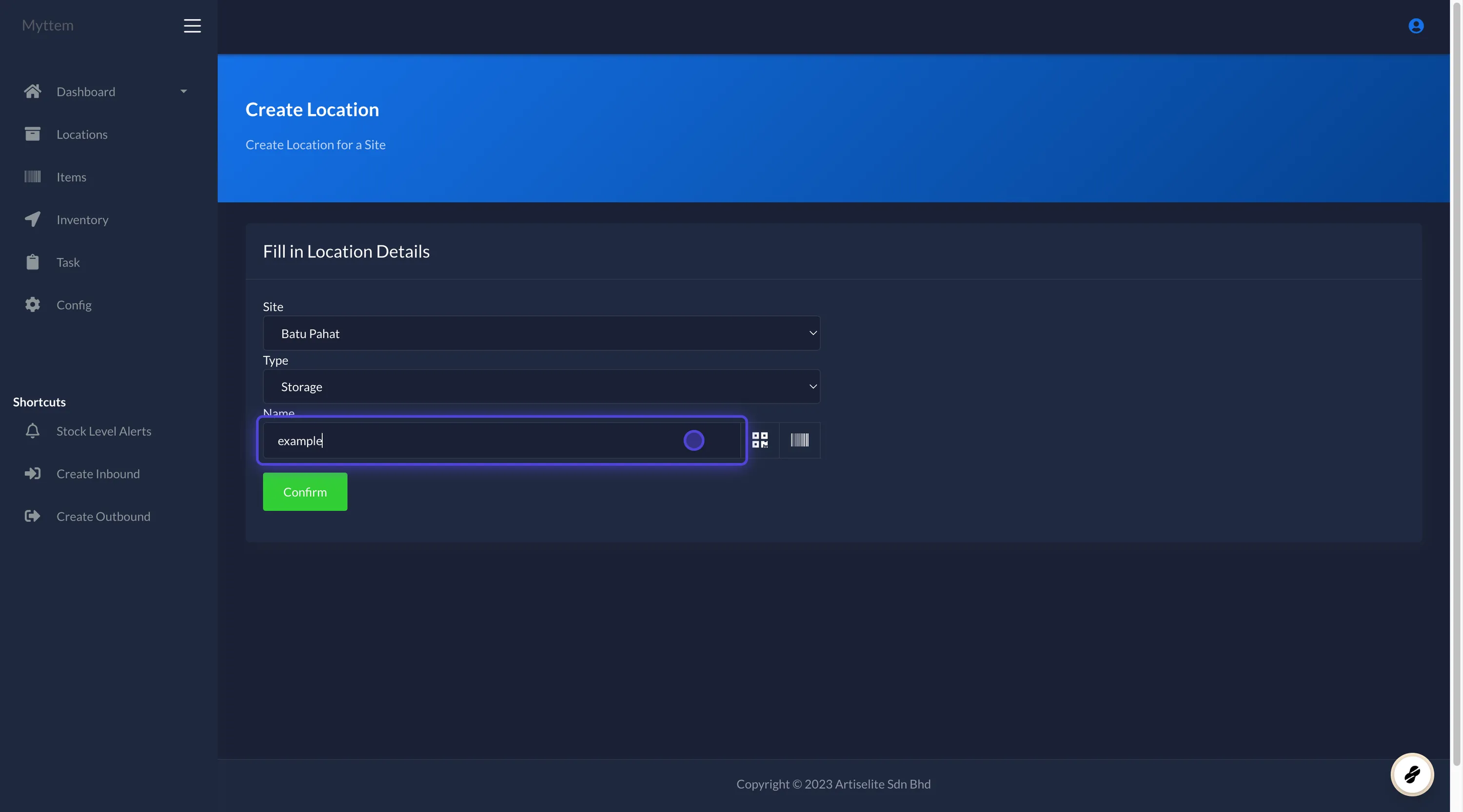Image resolution: width=1463 pixels, height=812 pixels.
Task: Click the barcode scan icon
Action: (x=799, y=440)
